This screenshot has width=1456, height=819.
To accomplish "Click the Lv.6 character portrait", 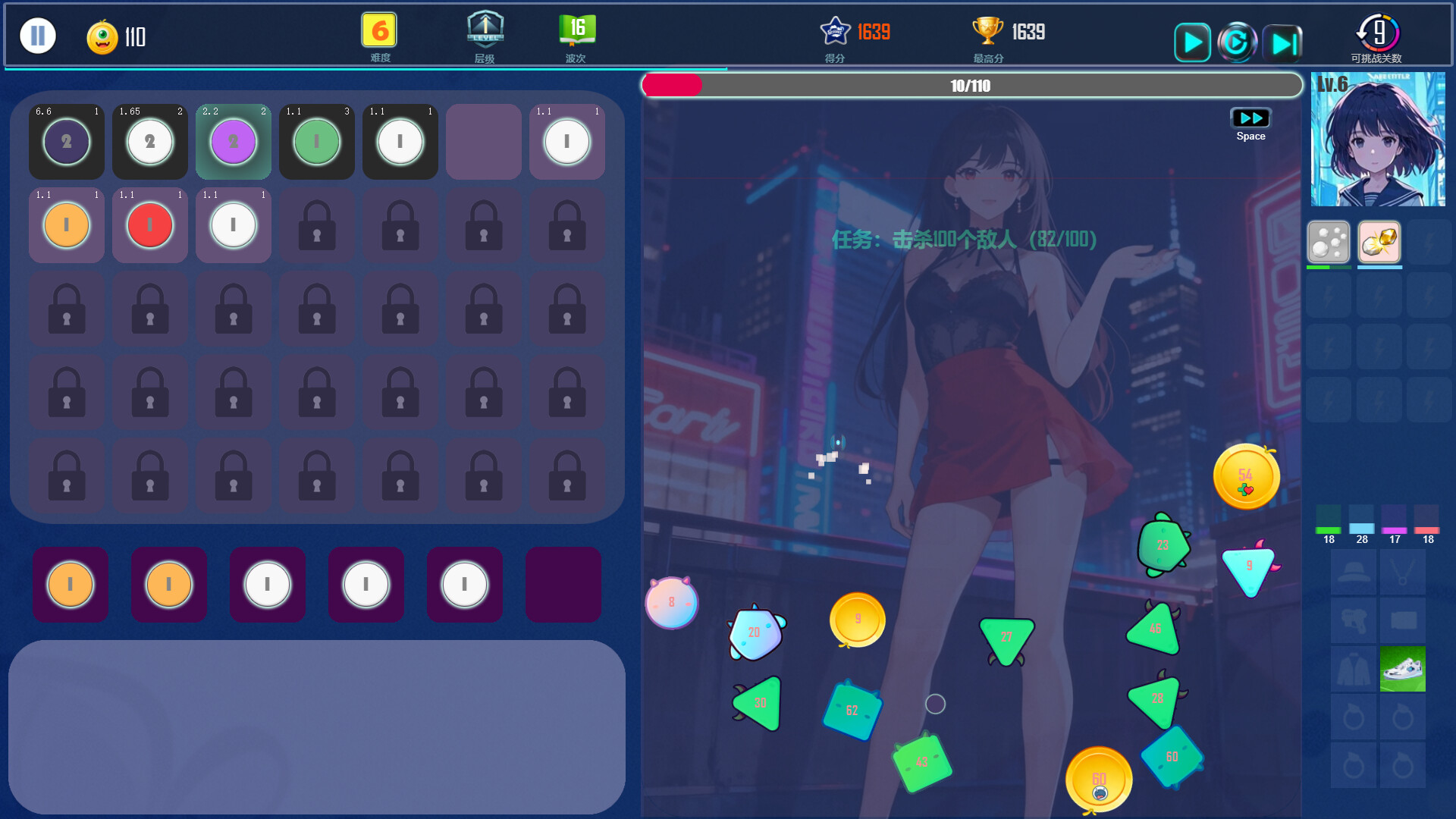I will pos(1378,140).
